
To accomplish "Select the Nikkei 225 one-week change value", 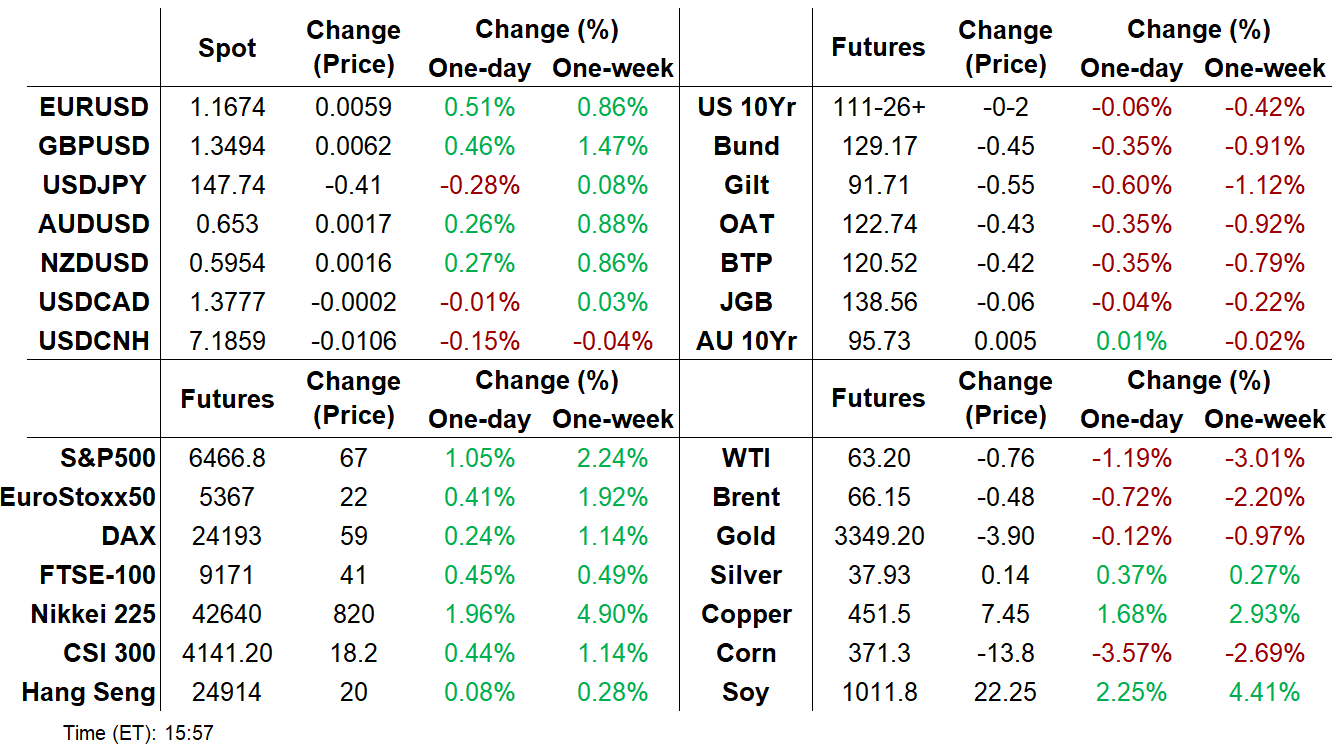I will coord(613,614).
